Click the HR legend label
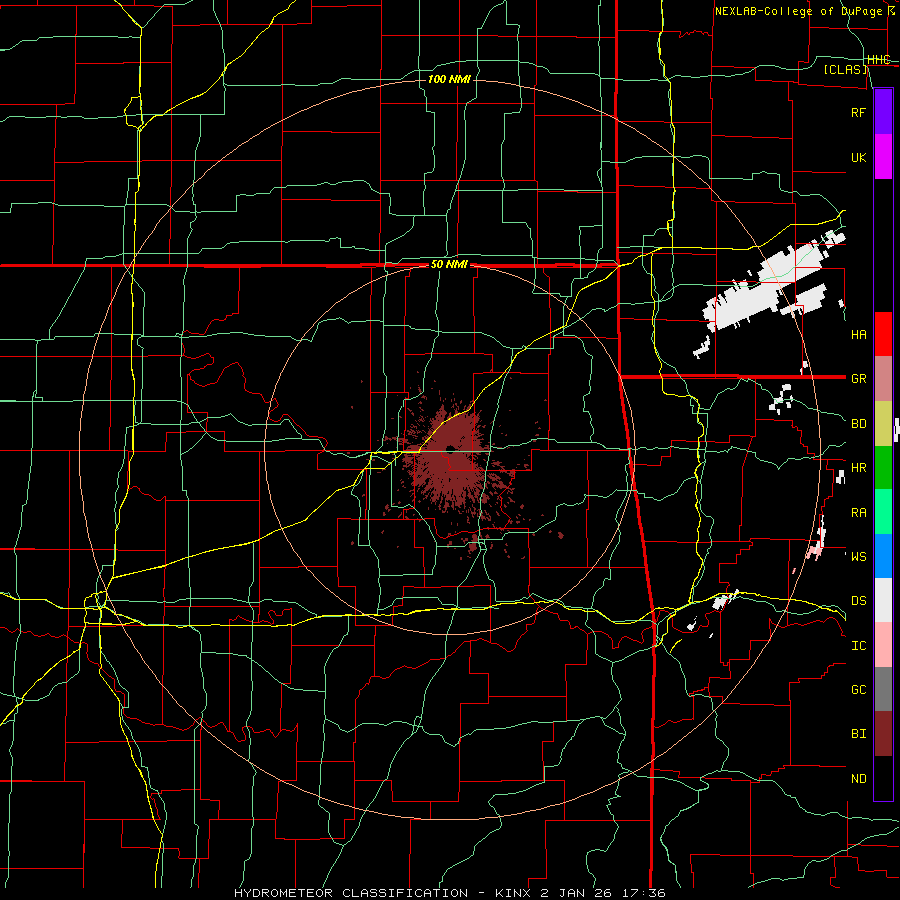The height and width of the screenshot is (900, 900). click(859, 468)
